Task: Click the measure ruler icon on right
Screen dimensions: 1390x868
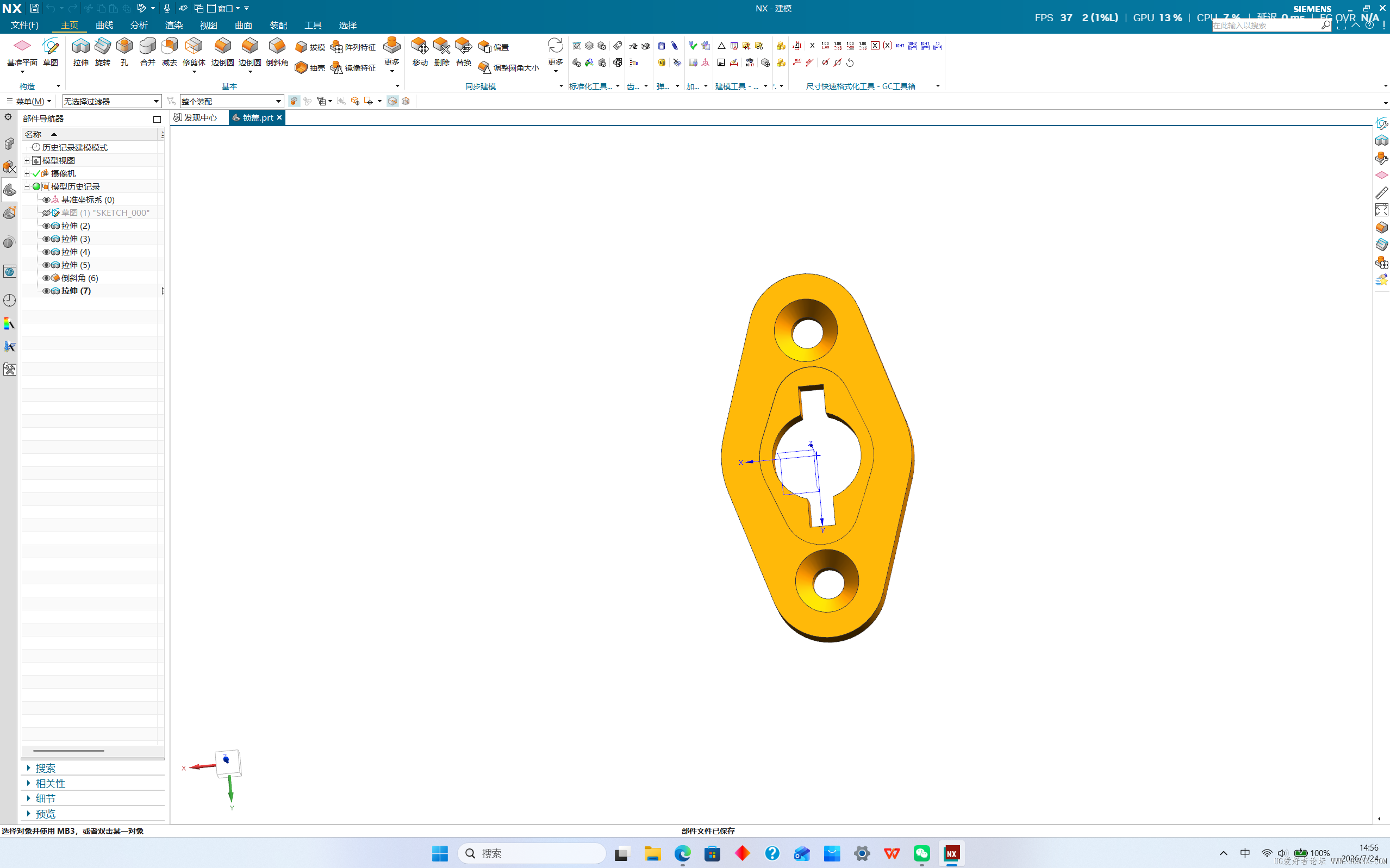Action: coord(1381,193)
